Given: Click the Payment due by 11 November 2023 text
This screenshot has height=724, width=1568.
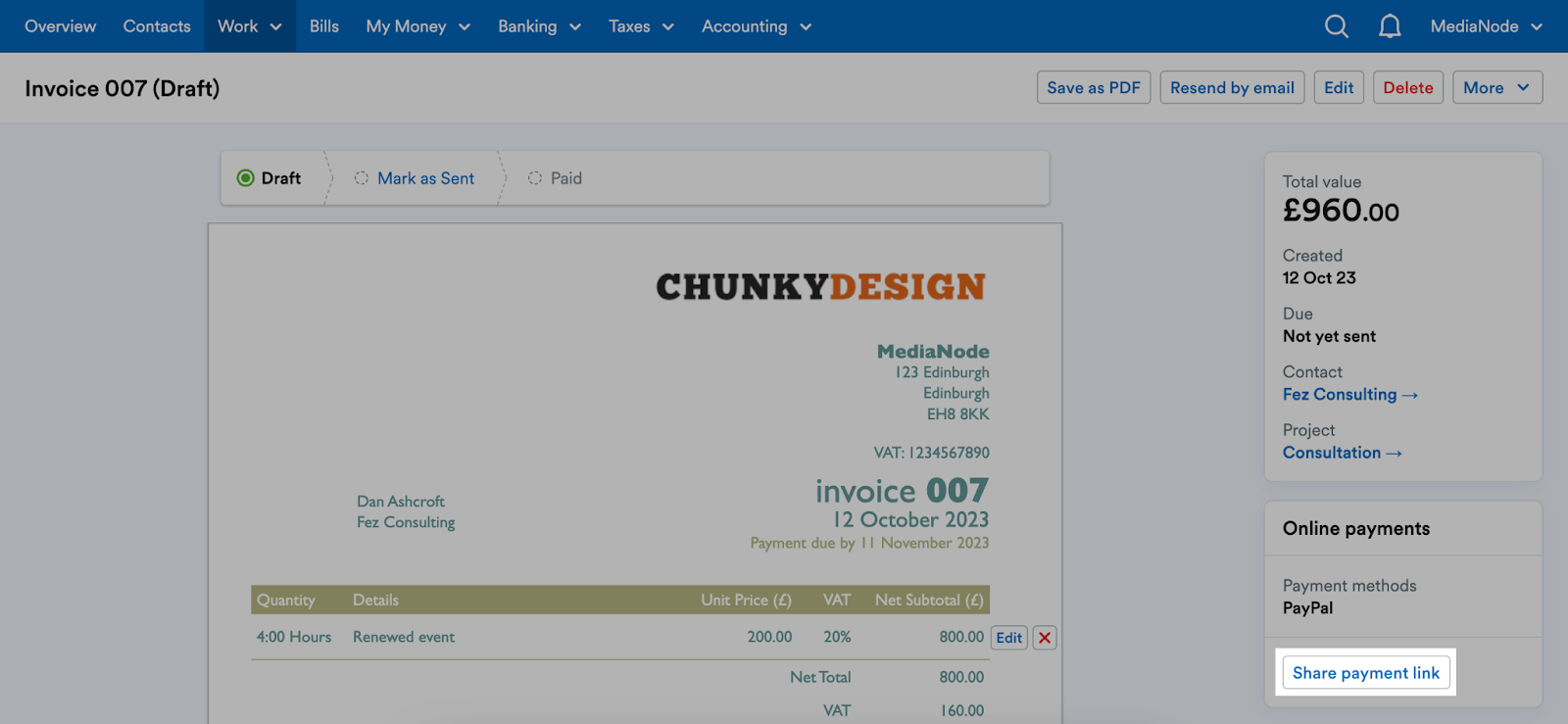Looking at the screenshot, I should click(x=869, y=543).
